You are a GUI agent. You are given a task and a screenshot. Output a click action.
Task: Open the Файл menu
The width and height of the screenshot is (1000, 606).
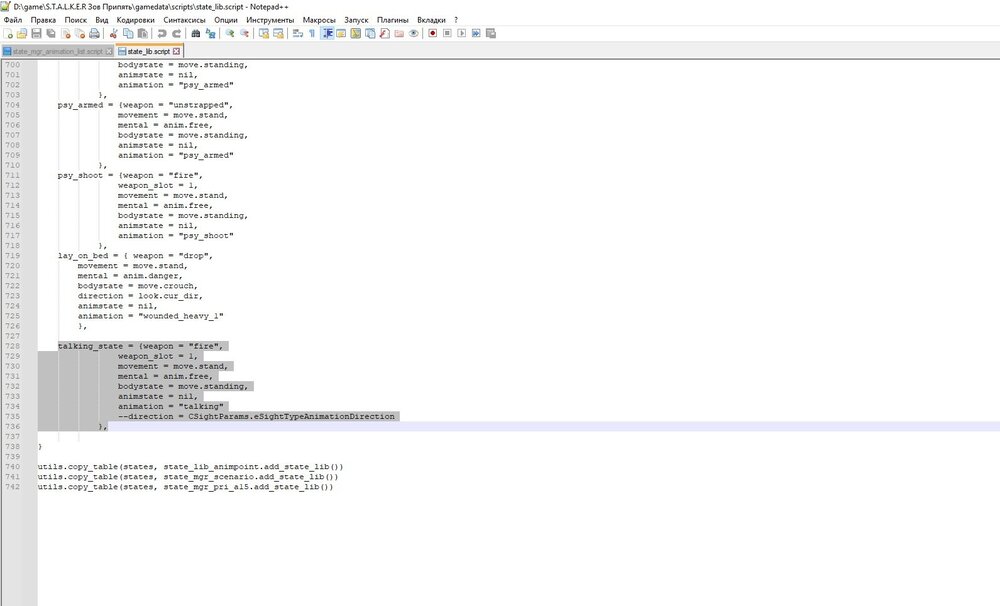click(x=13, y=20)
